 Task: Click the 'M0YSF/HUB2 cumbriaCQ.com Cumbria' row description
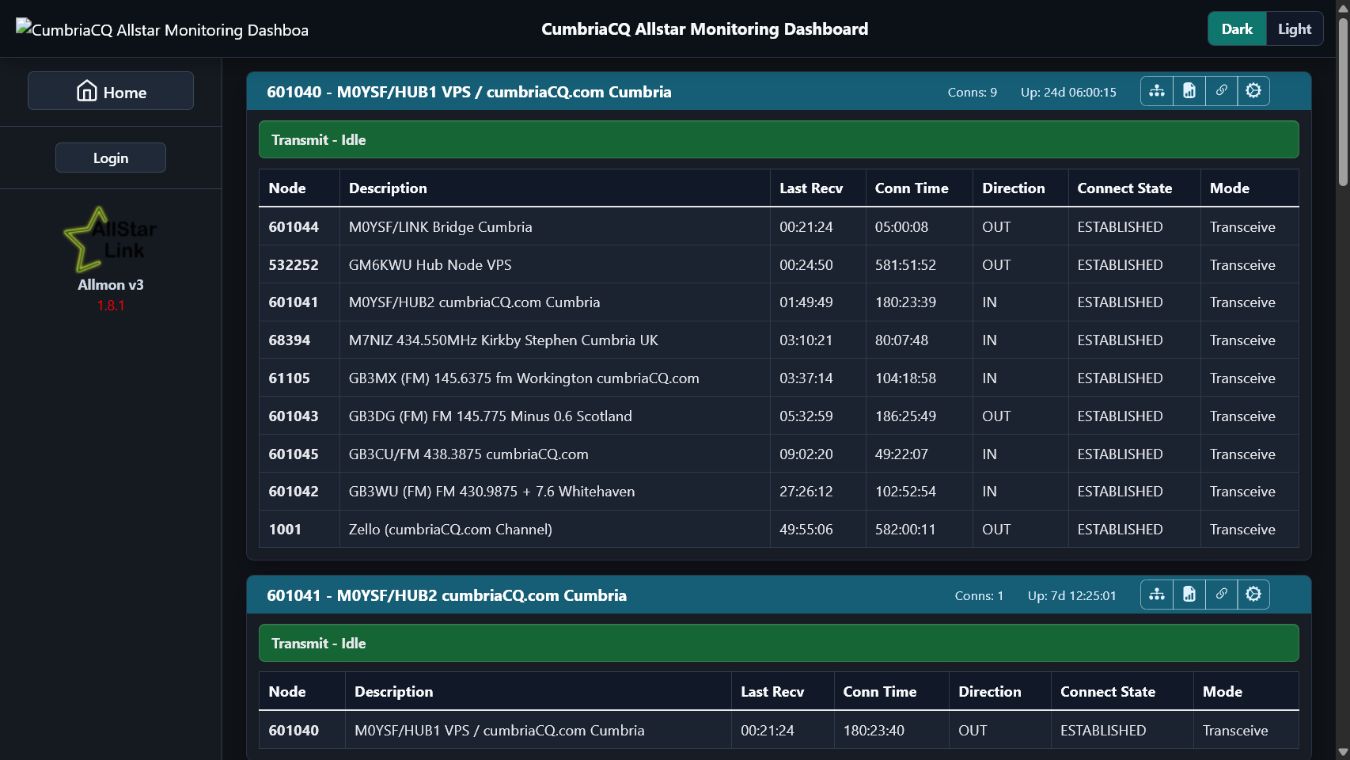[x=474, y=302]
